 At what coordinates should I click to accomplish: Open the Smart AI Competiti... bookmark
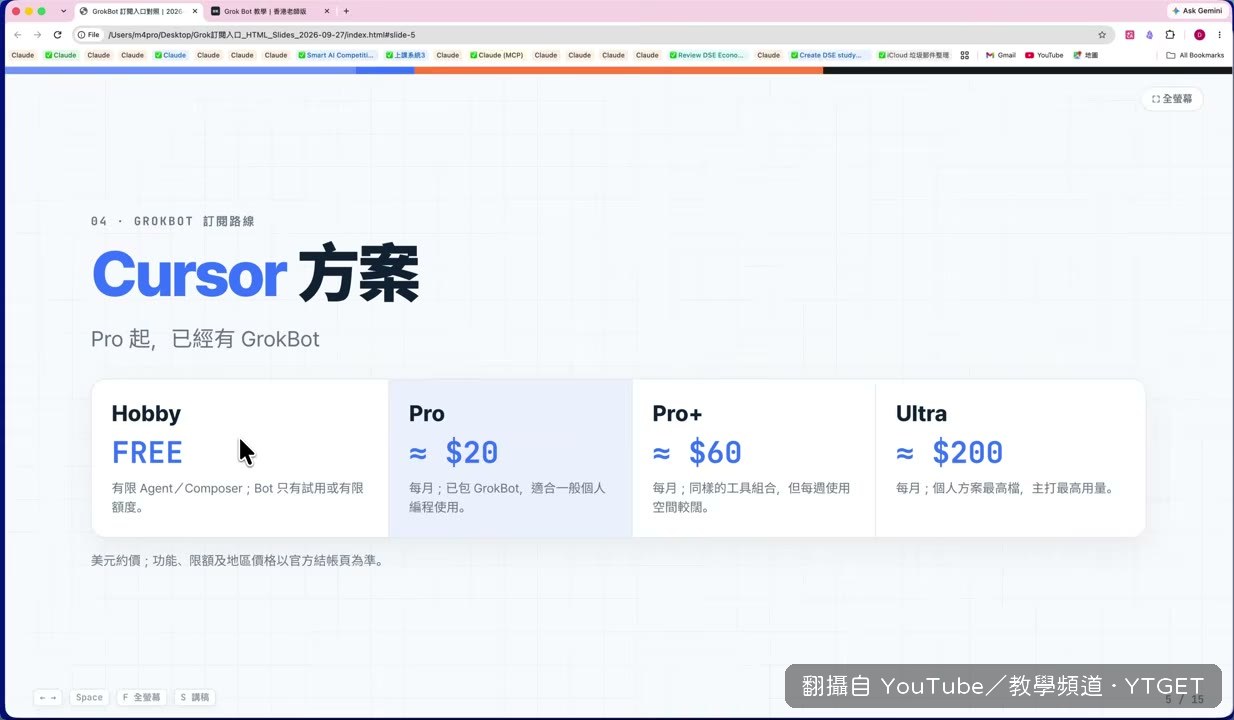(x=336, y=55)
